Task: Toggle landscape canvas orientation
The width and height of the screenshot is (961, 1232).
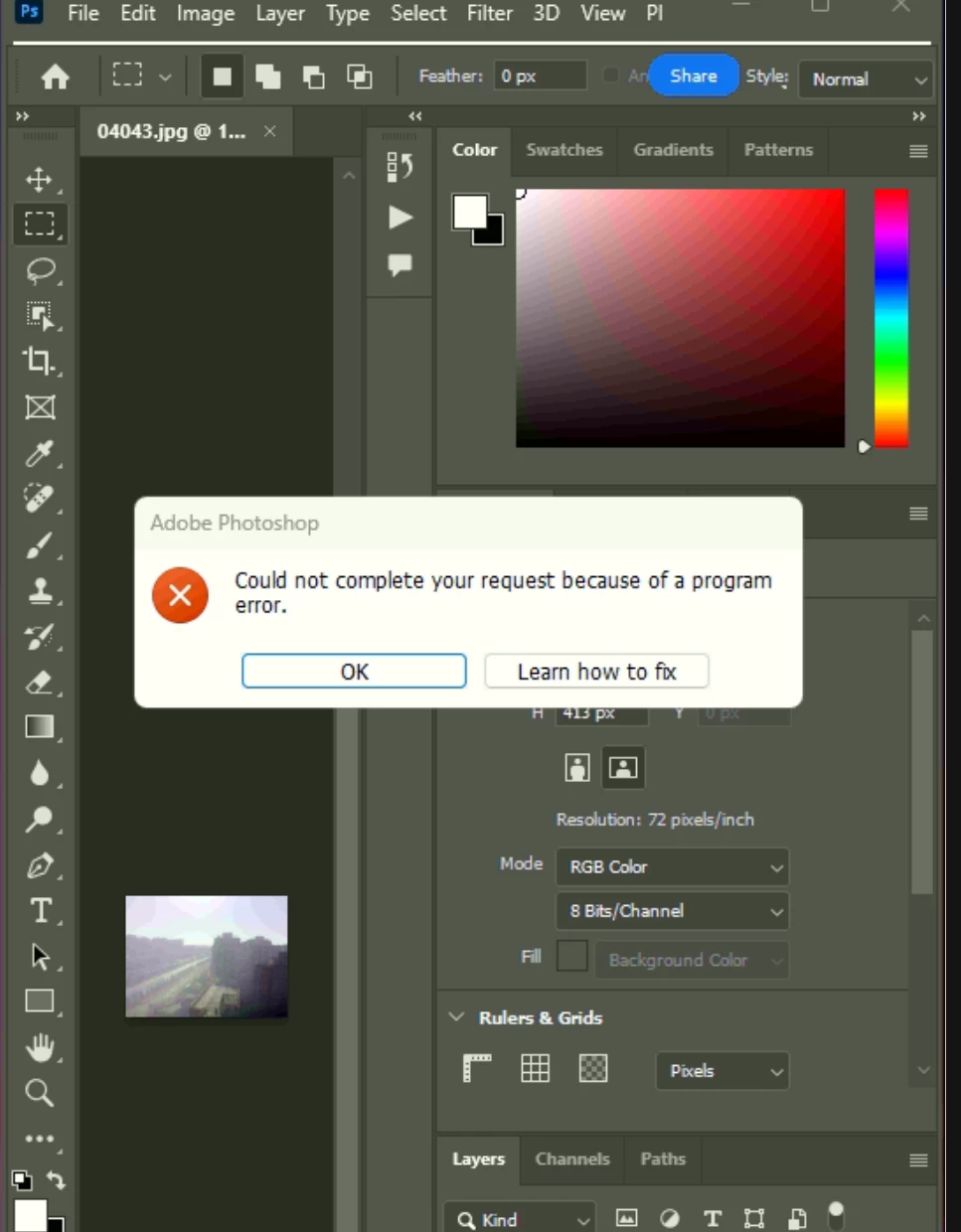Action: 623,768
